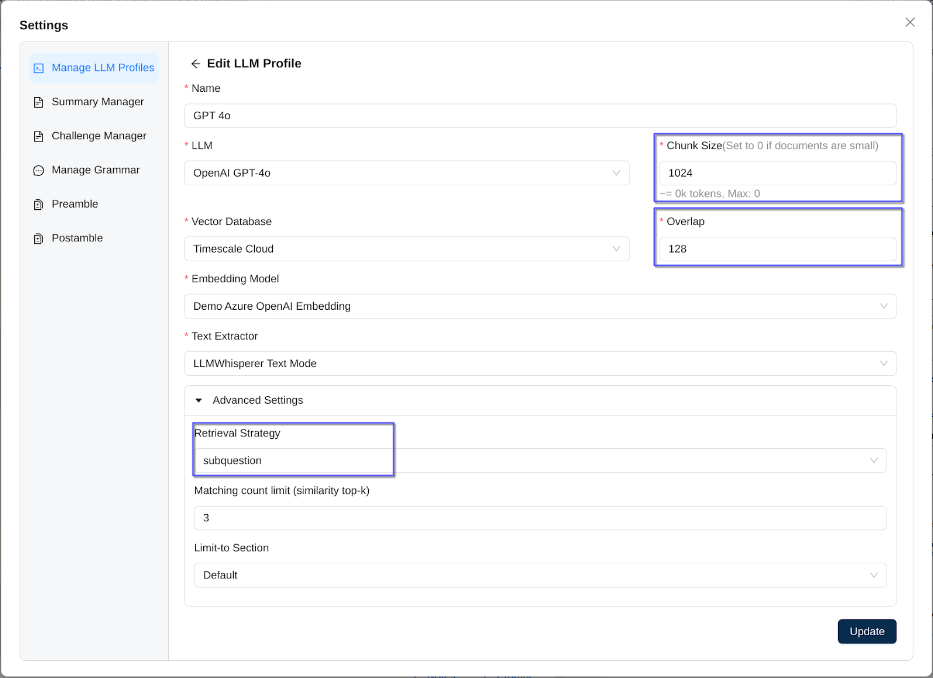Viewport: 933px width, 678px height.
Task: Open the Text Extractor dropdown
Action: pyautogui.click(x=540, y=363)
